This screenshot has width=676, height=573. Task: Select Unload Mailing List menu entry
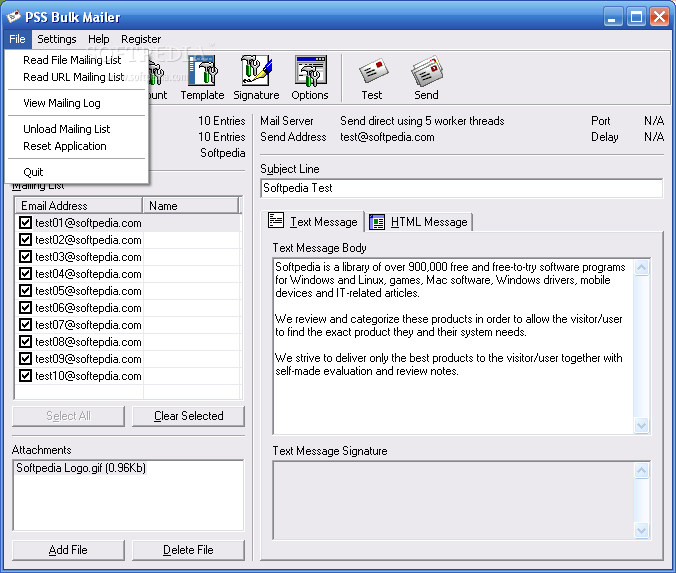(x=77, y=129)
